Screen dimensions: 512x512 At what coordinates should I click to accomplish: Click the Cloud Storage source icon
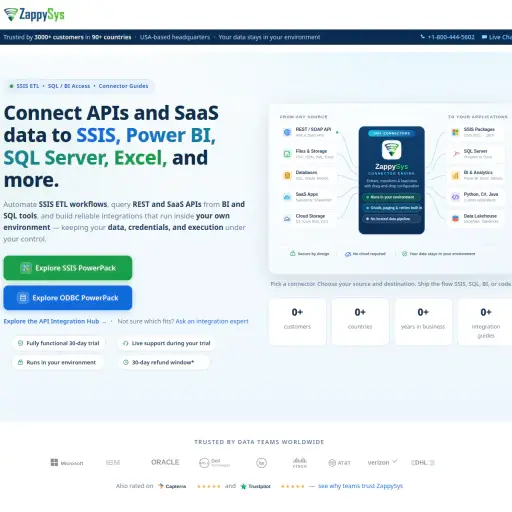[287, 219]
